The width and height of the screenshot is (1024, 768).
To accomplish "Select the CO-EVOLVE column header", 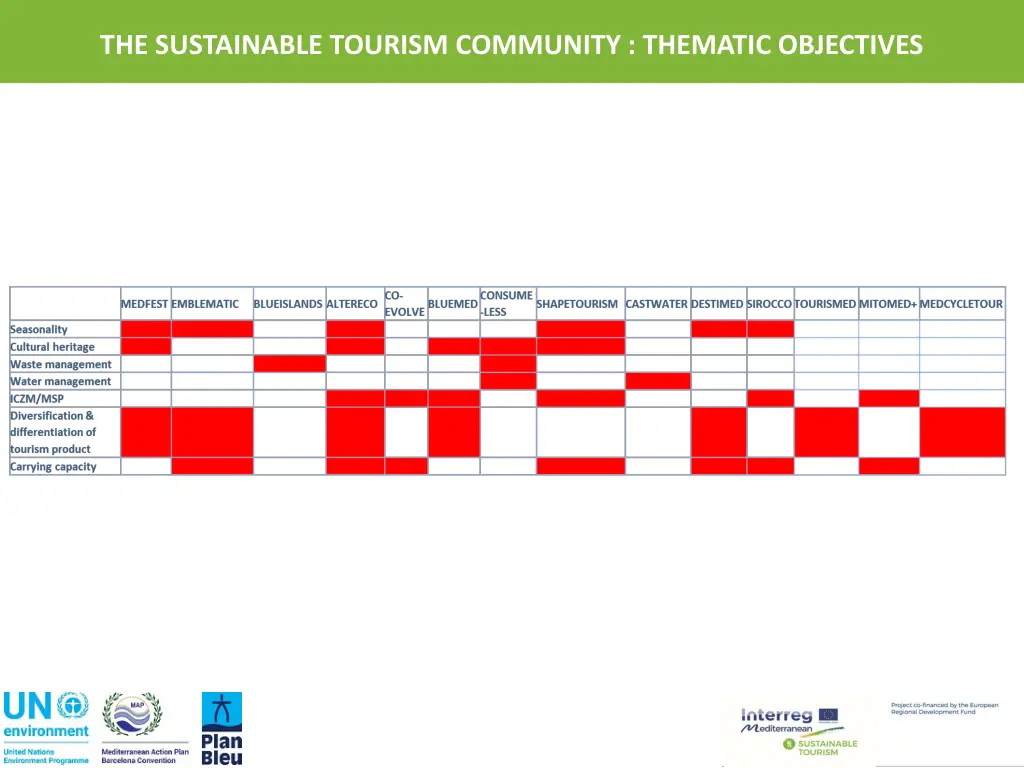I will pyautogui.click(x=405, y=304).
